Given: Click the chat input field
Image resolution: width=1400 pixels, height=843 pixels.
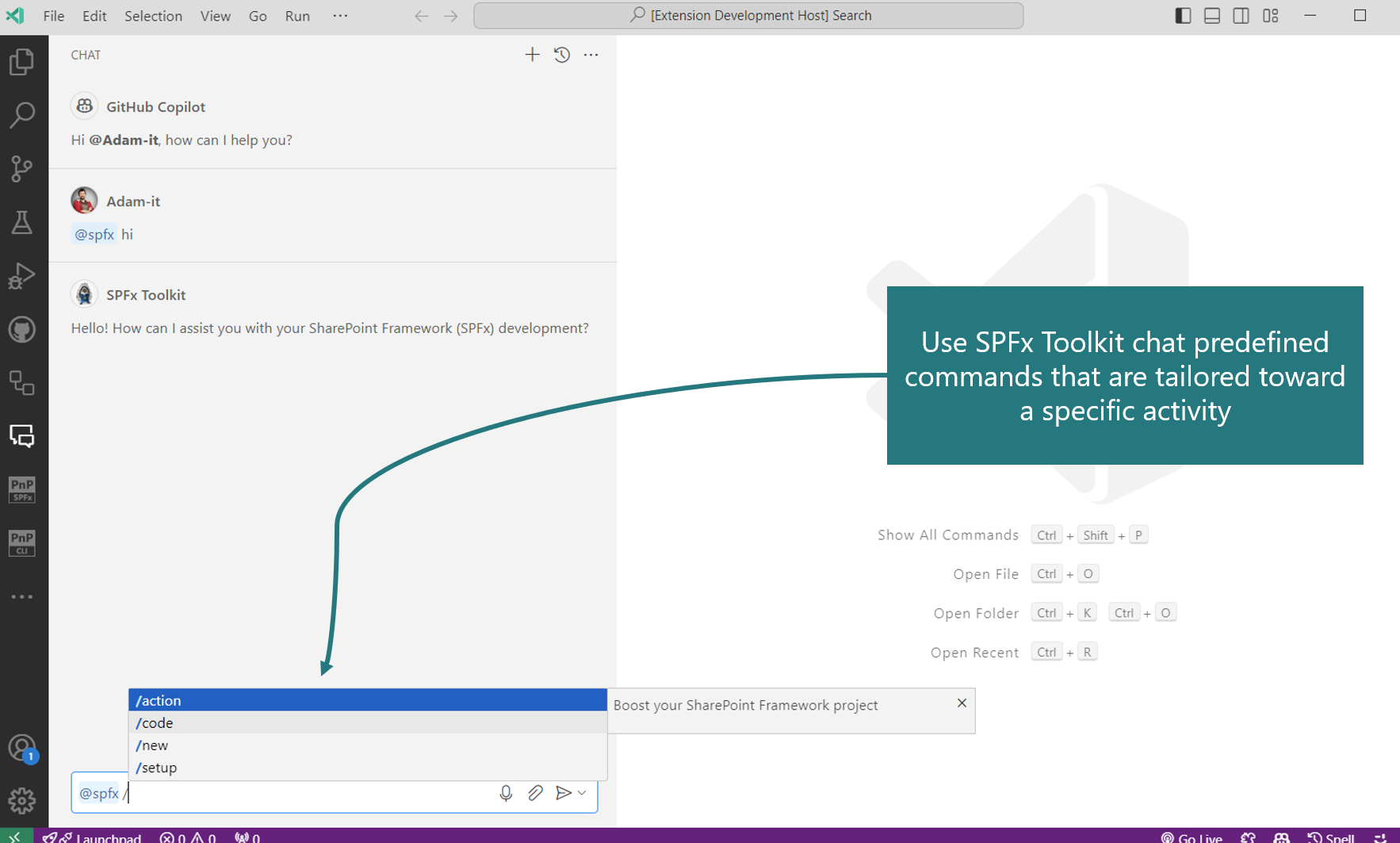Looking at the screenshot, I should click(335, 793).
